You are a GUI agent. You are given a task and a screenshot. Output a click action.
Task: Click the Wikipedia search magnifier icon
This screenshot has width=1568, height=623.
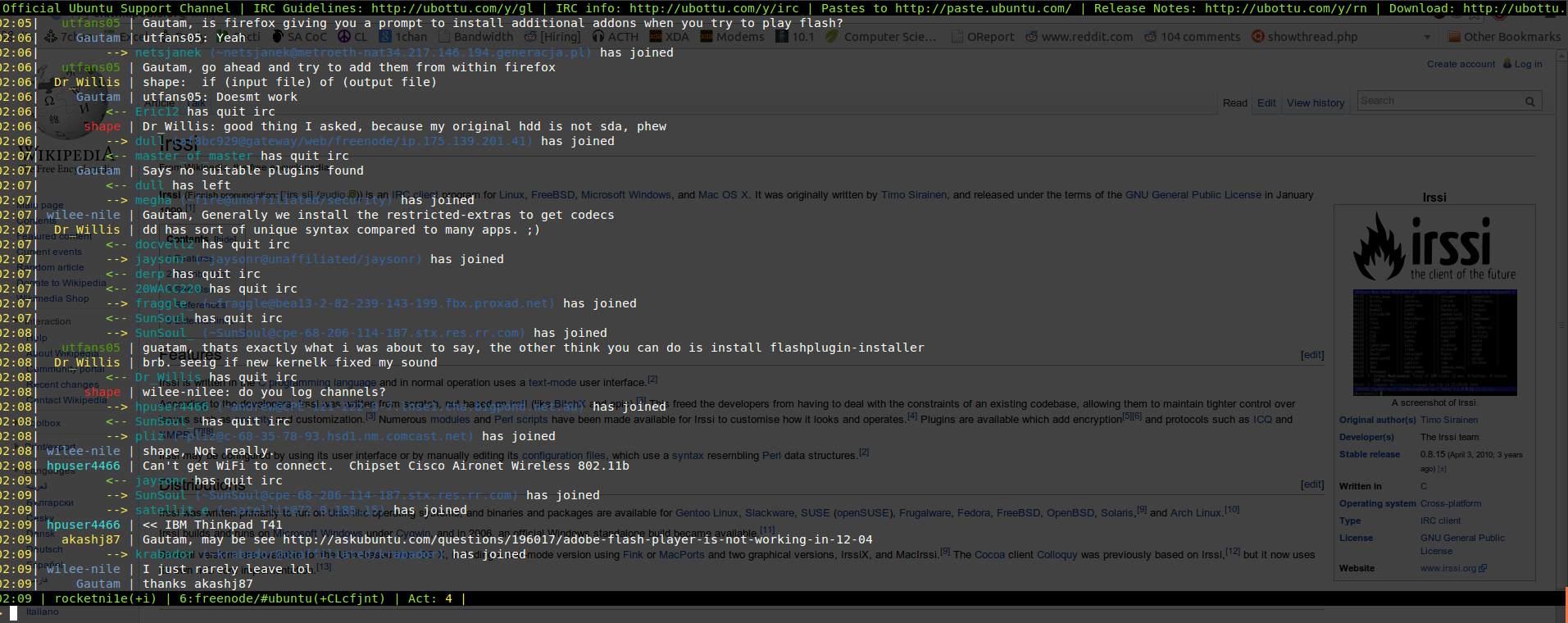click(1529, 102)
